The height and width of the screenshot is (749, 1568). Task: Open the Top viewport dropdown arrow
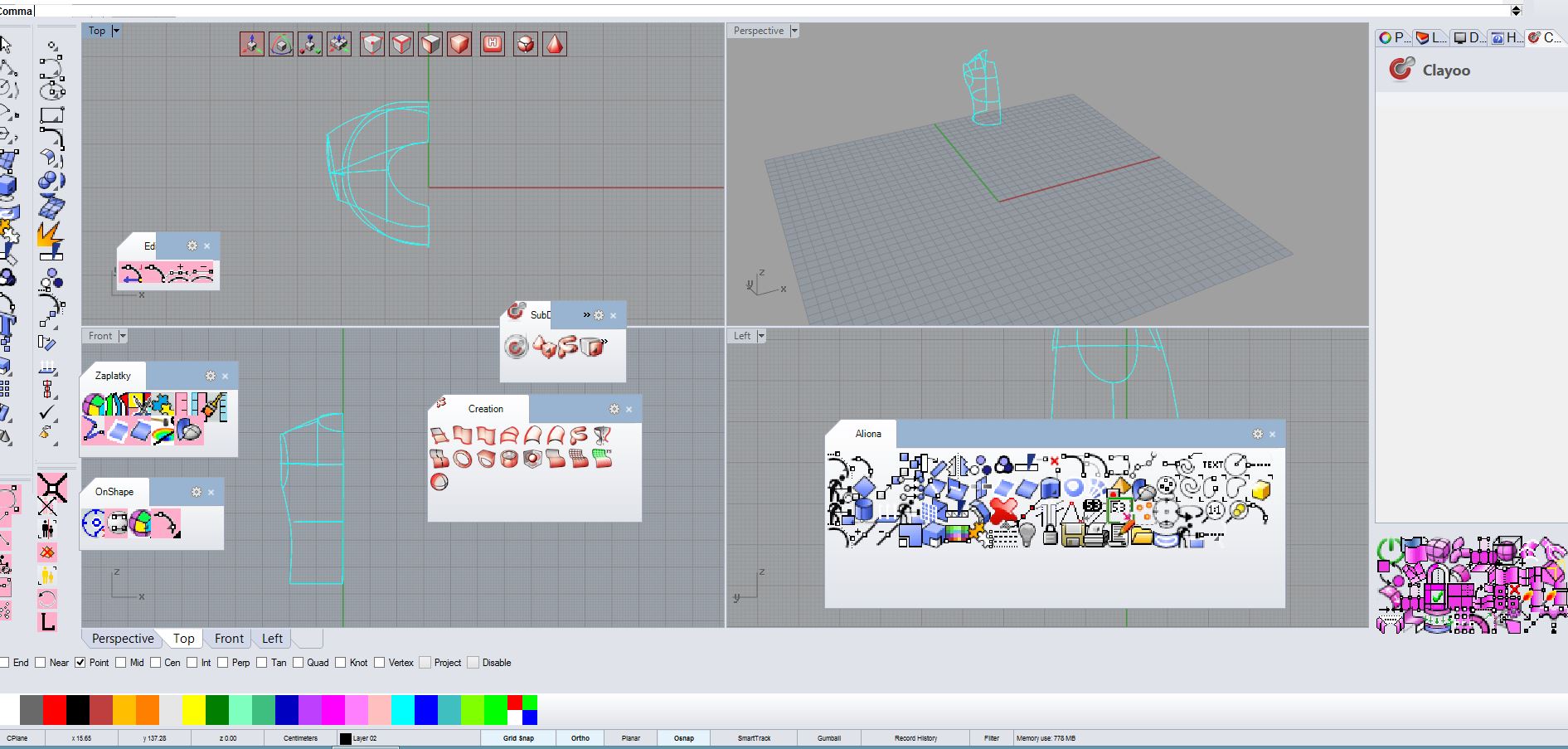[x=116, y=31]
